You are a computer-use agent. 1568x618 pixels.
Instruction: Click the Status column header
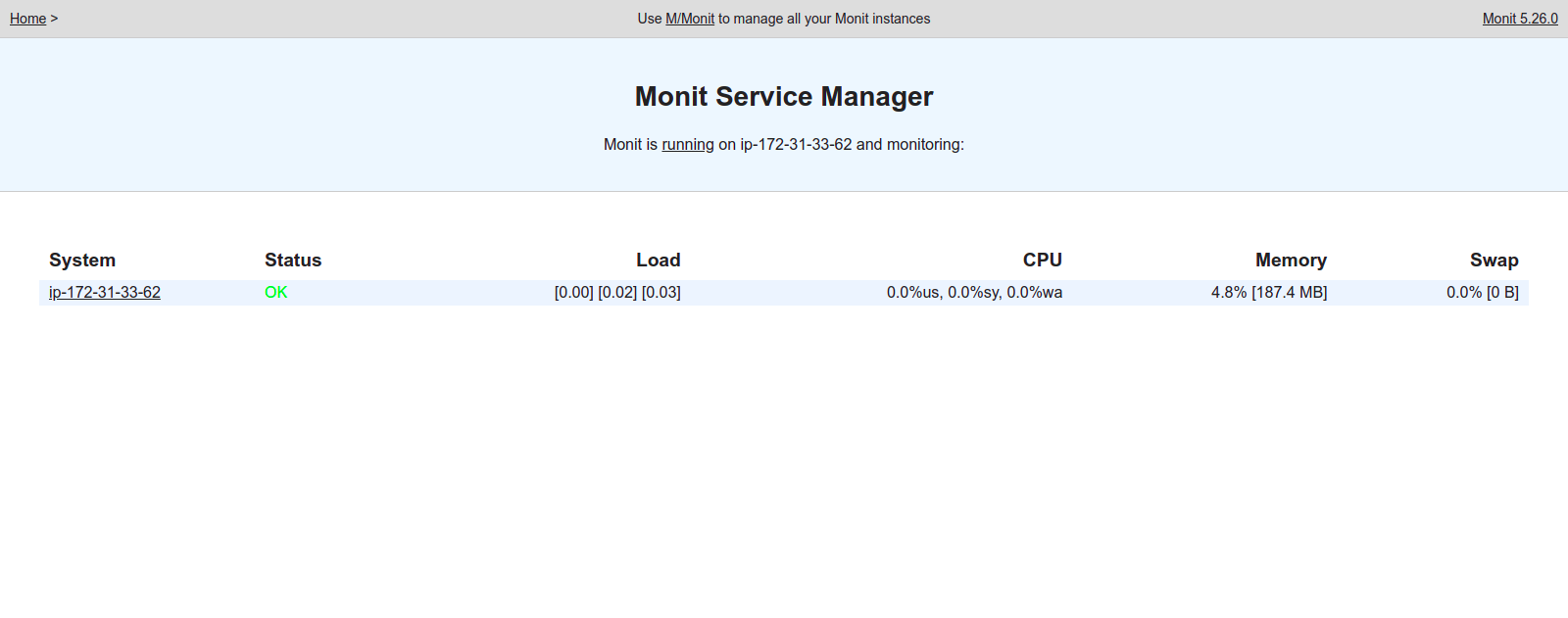pos(293,260)
